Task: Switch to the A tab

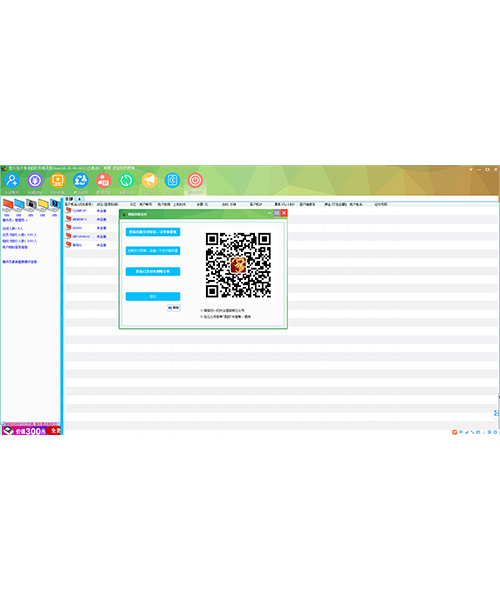Action: click(79, 199)
